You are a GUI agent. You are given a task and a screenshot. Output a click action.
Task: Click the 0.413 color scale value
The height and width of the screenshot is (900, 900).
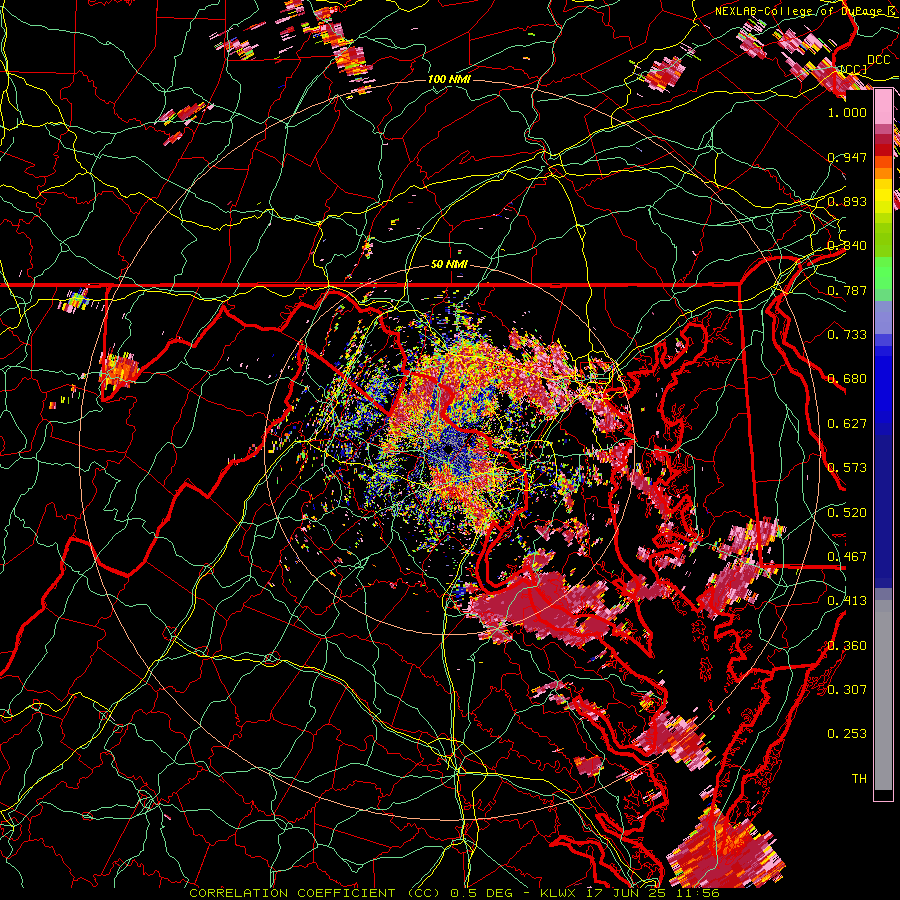click(847, 601)
